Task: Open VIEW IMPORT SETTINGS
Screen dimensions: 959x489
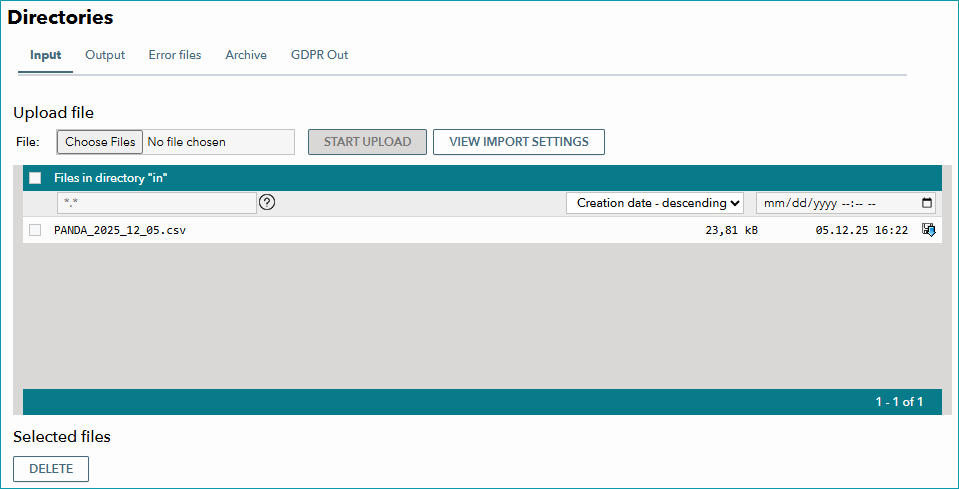Action: click(x=519, y=142)
